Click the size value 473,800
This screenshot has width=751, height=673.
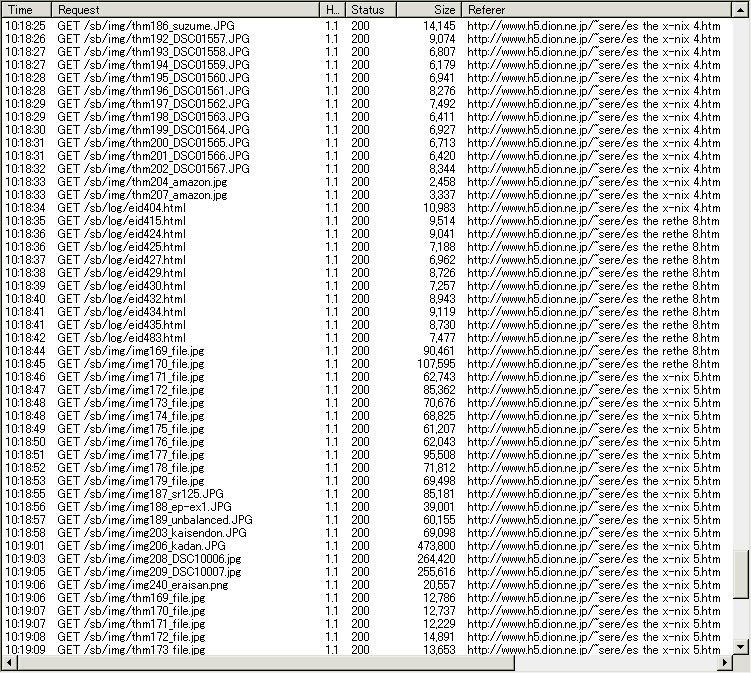point(436,546)
